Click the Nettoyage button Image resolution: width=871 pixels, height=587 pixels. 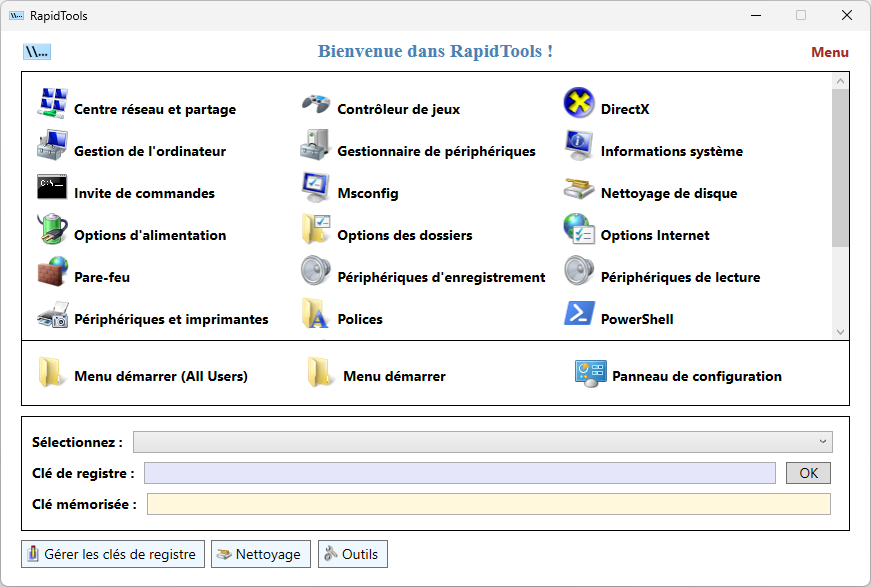(261, 554)
